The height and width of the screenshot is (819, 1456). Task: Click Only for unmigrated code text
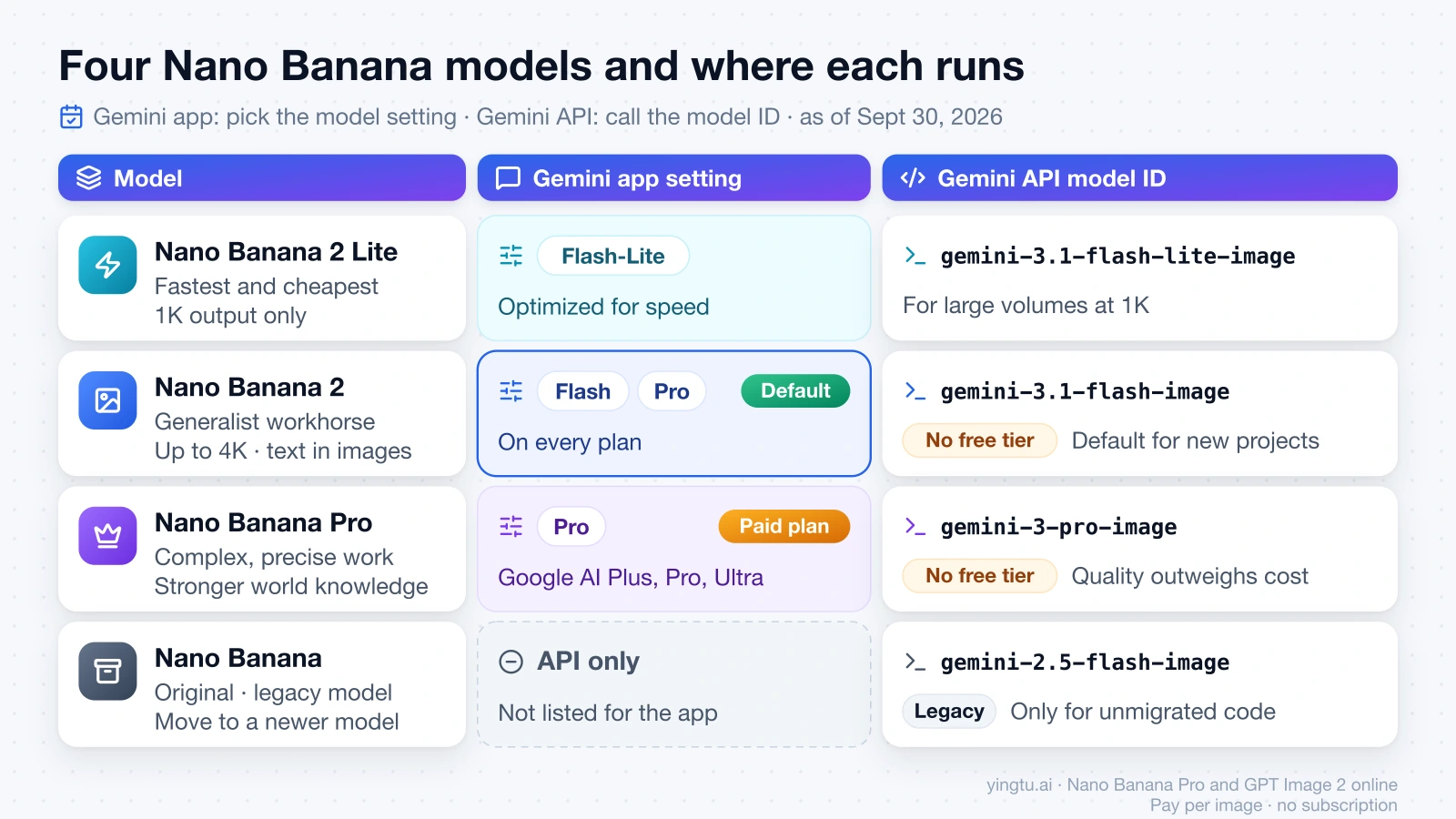1143,712
